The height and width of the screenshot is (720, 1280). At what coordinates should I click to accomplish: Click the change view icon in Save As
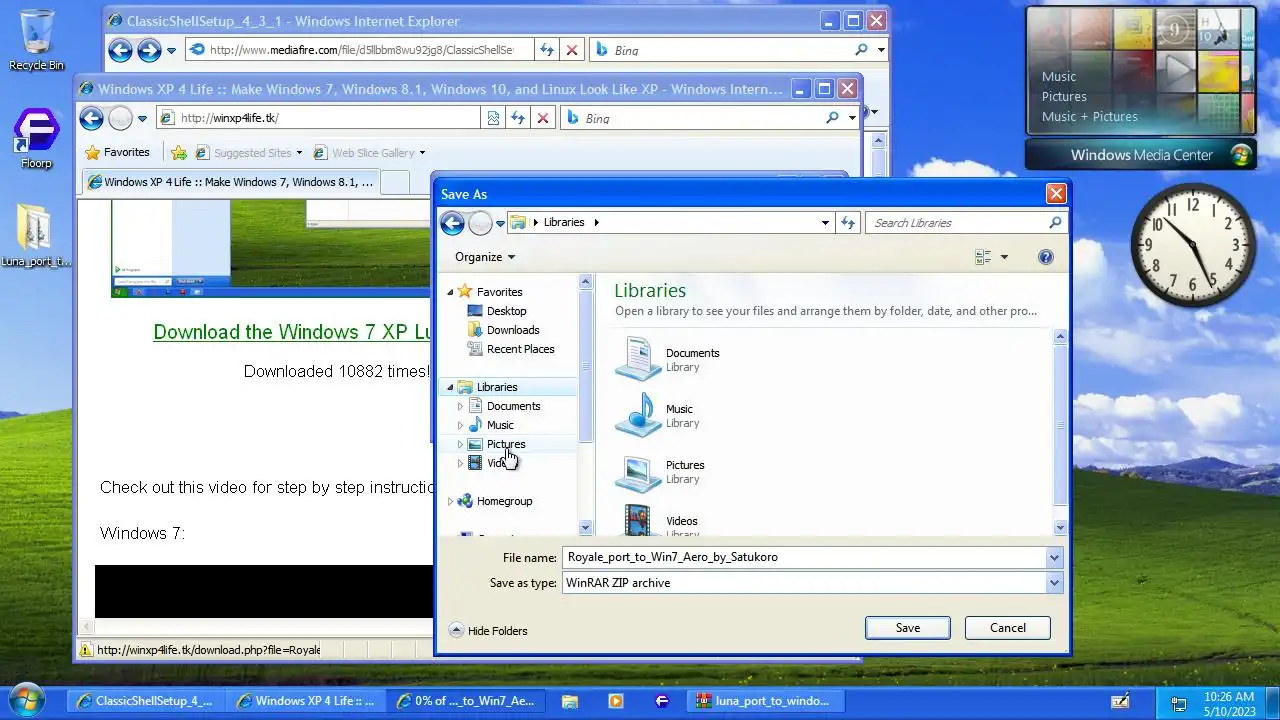point(983,257)
